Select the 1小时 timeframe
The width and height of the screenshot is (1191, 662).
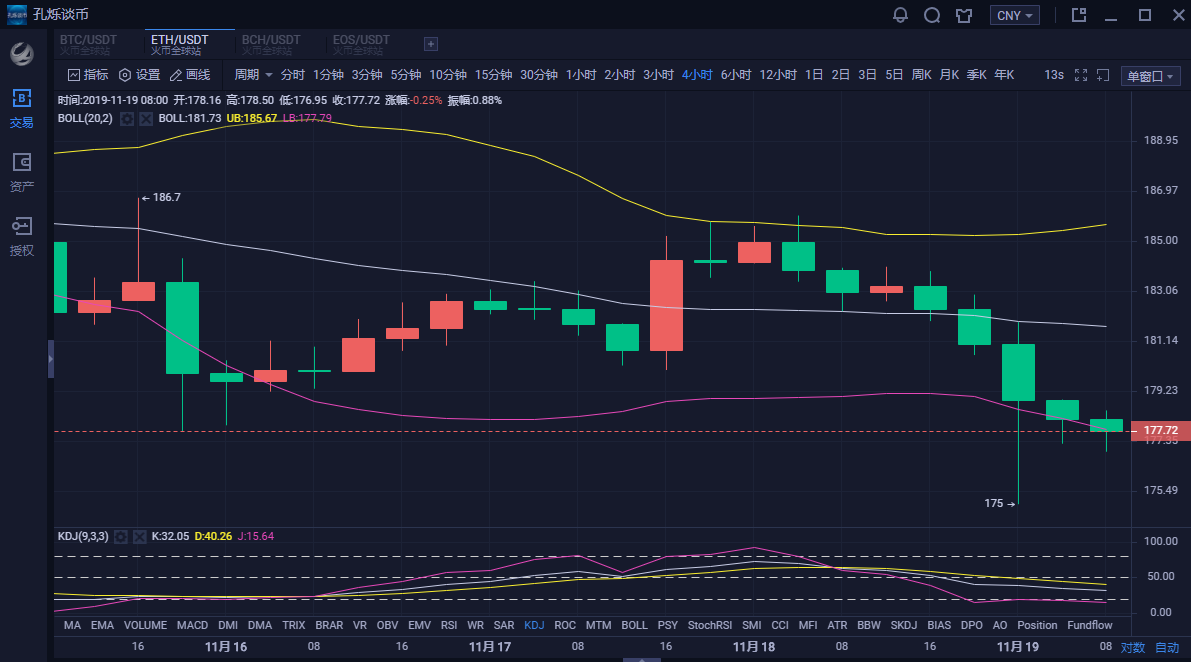click(581, 74)
